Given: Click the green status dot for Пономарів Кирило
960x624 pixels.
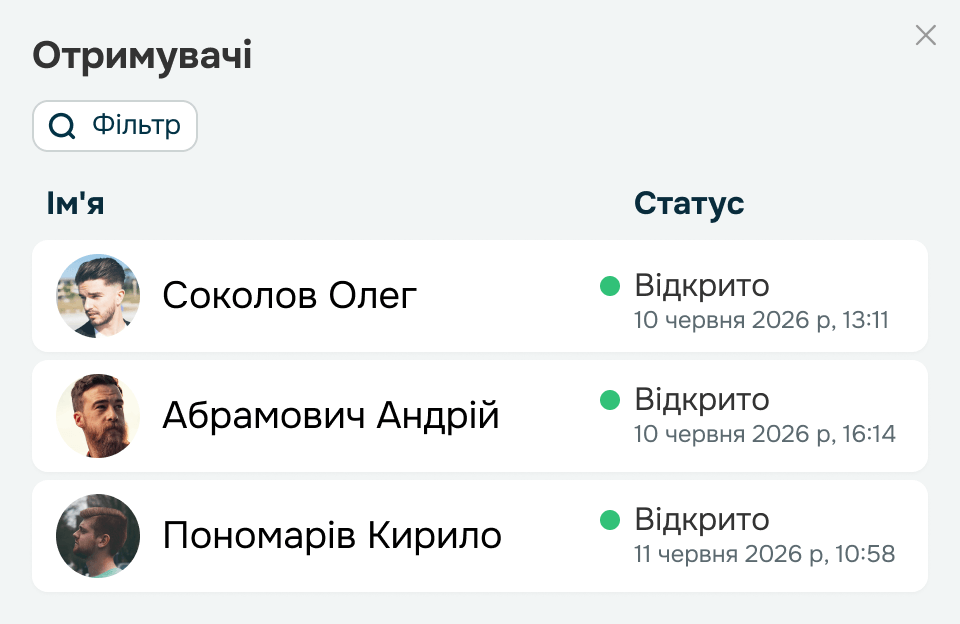Looking at the screenshot, I should (x=610, y=520).
